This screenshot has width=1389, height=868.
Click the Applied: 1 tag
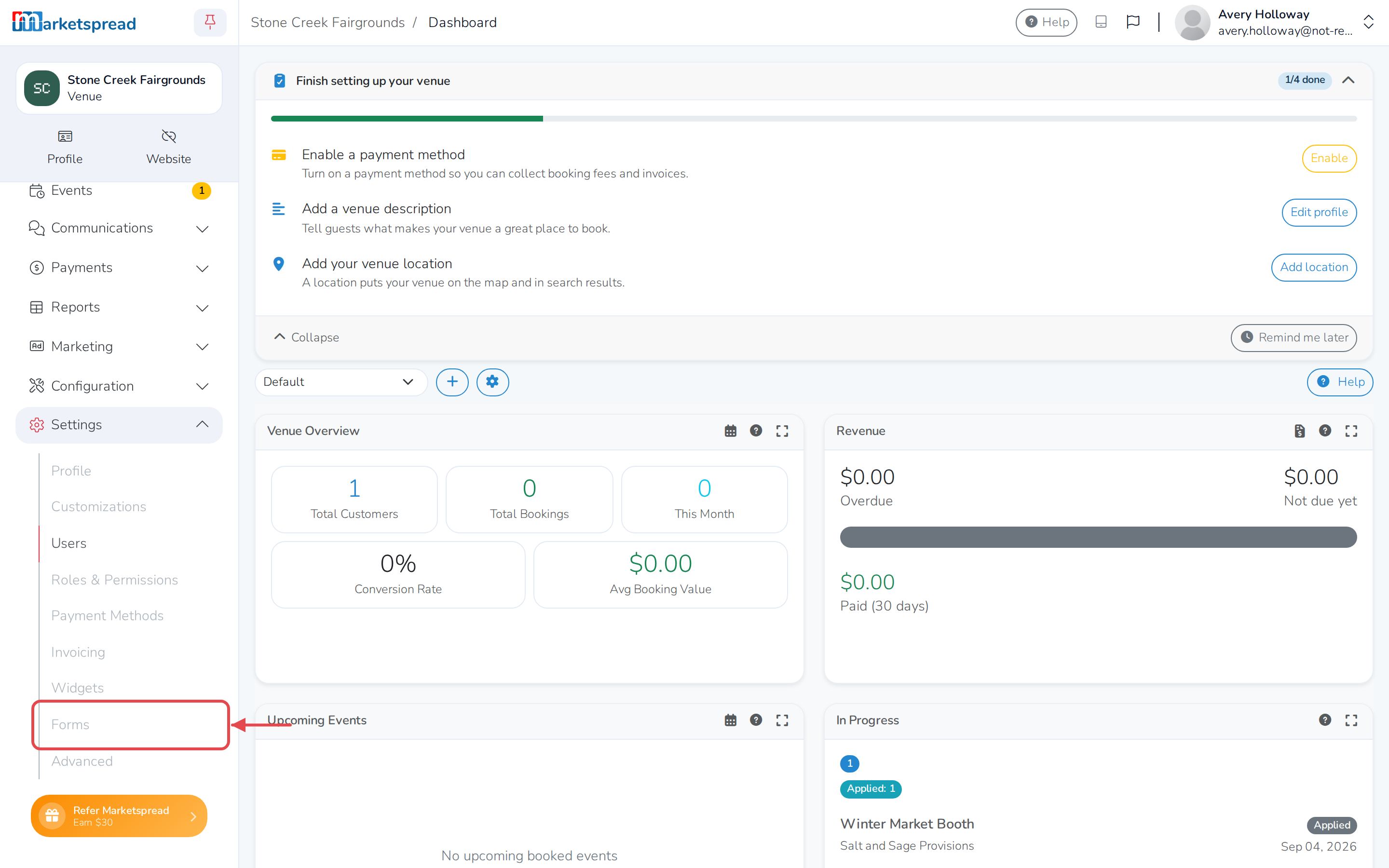point(871,789)
